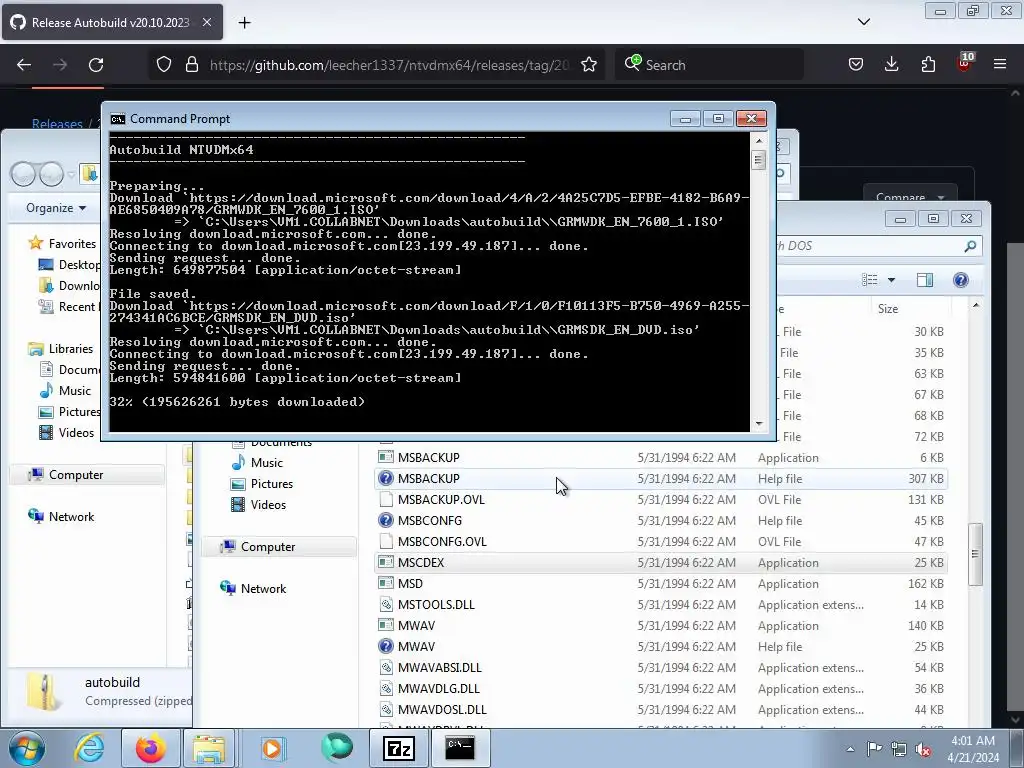Open a new Firefox tab
The width and height of the screenshot is (1024, 768).
pyautogui.click(x=244, y=23)
